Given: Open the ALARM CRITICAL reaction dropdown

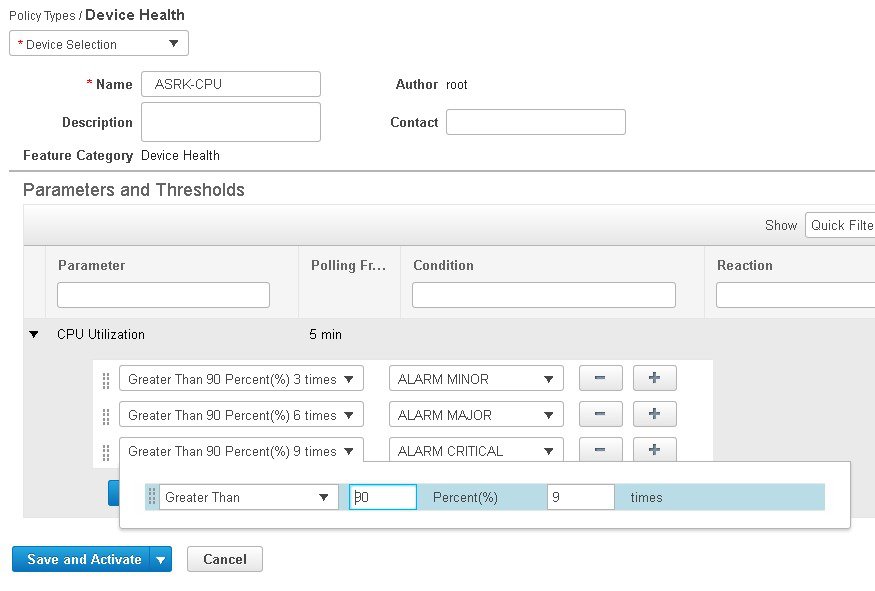Looking at the screenshot, I should pos(476,451).
